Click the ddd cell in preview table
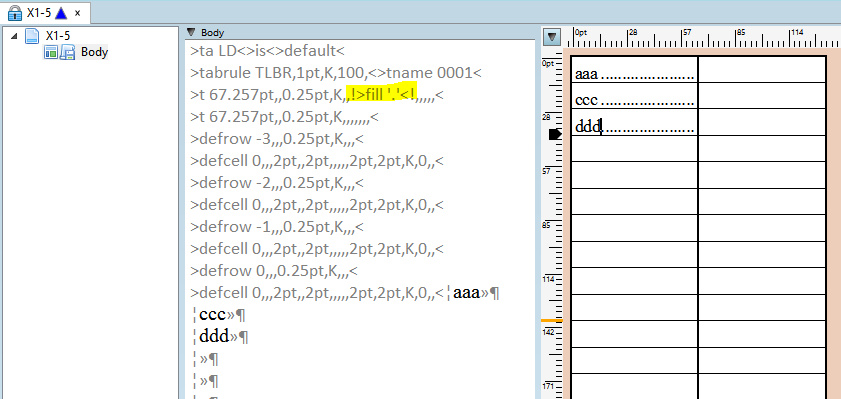 (x=634, y=122)
